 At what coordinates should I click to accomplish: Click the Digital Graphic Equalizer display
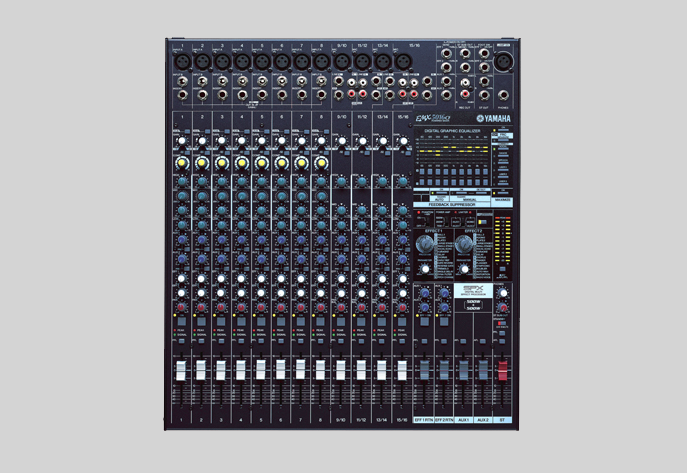pyautogui.click(x=452, y=162)
